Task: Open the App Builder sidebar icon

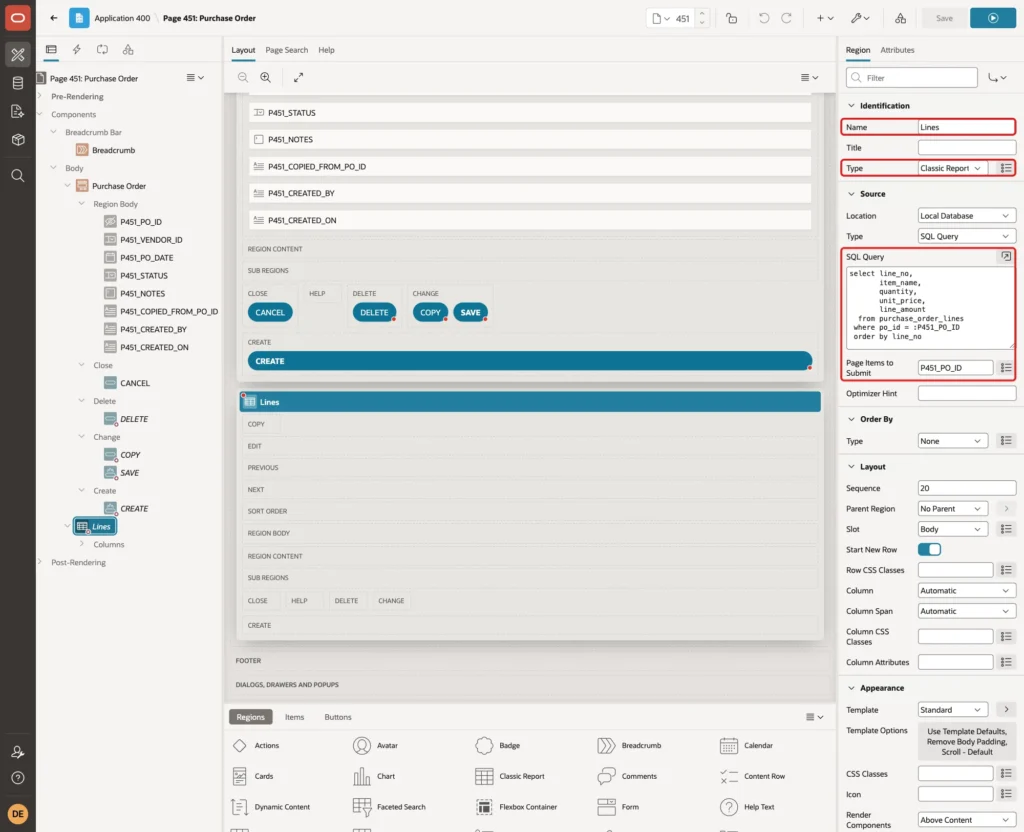Action: point(18,55)
